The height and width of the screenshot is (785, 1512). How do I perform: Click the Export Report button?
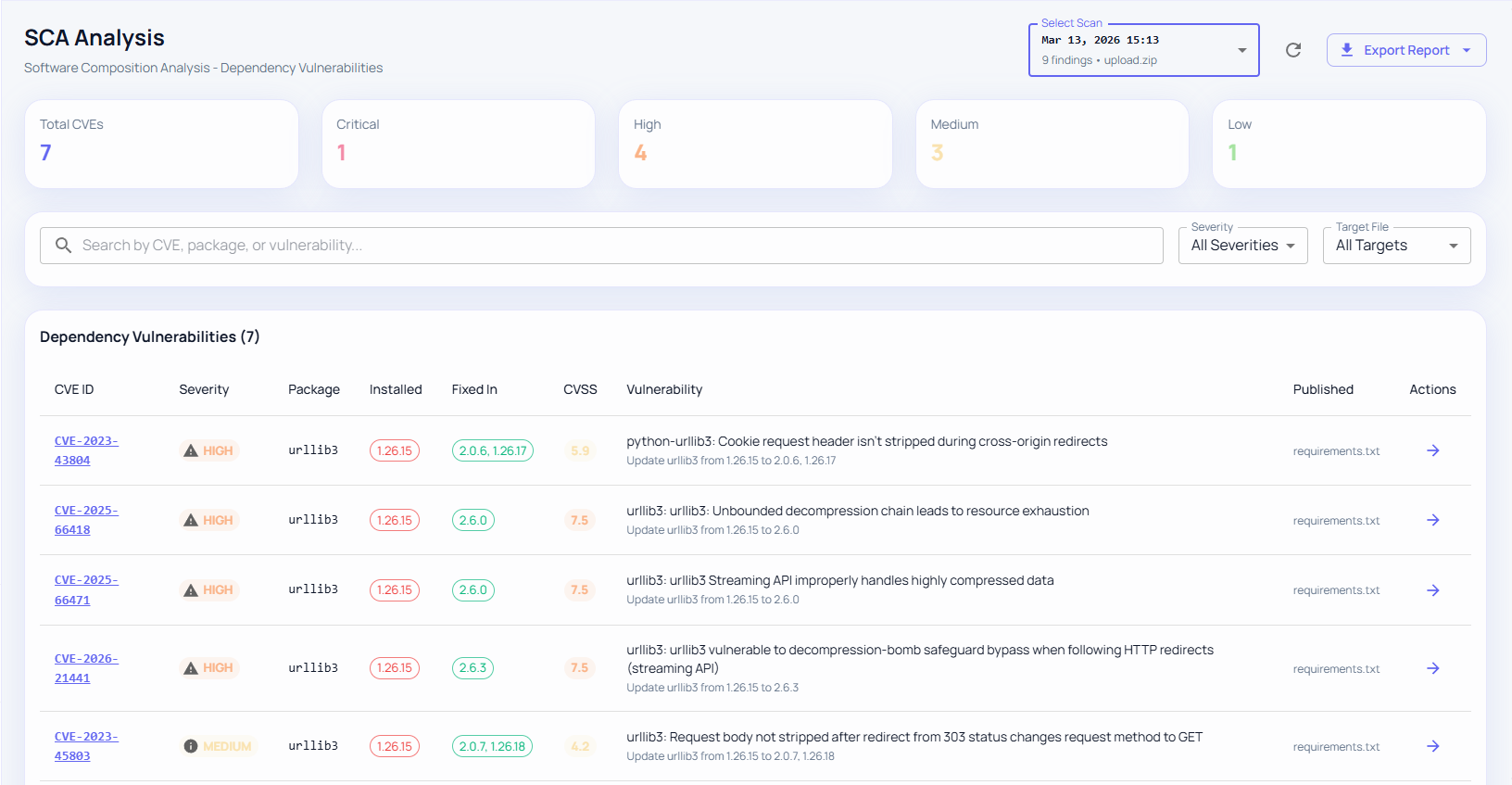pos(1405,50)
